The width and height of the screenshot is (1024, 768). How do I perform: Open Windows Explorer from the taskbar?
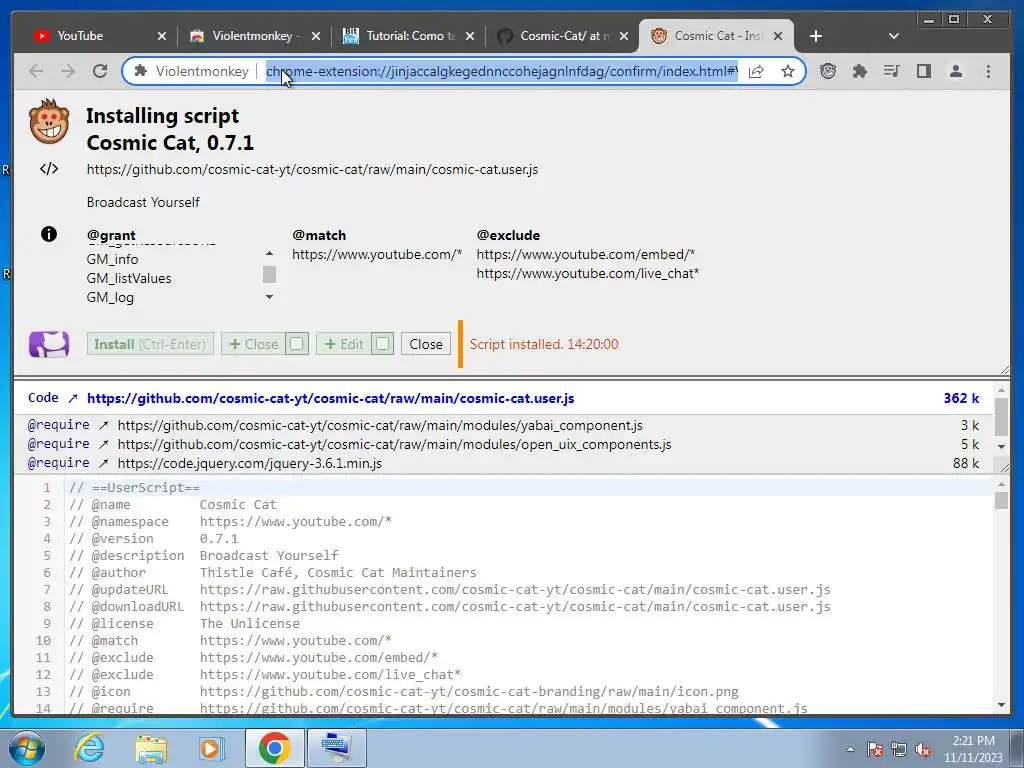click(x=151, y=748)
